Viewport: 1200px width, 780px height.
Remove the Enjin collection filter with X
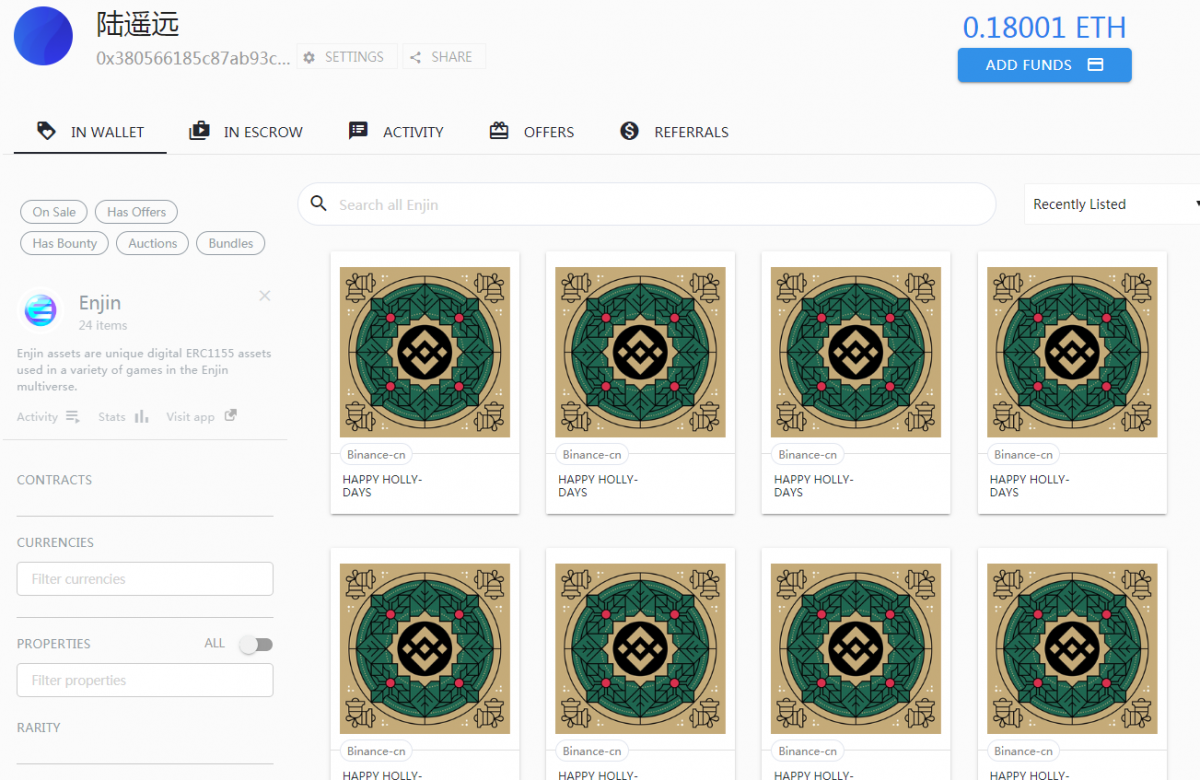(264, 296)
